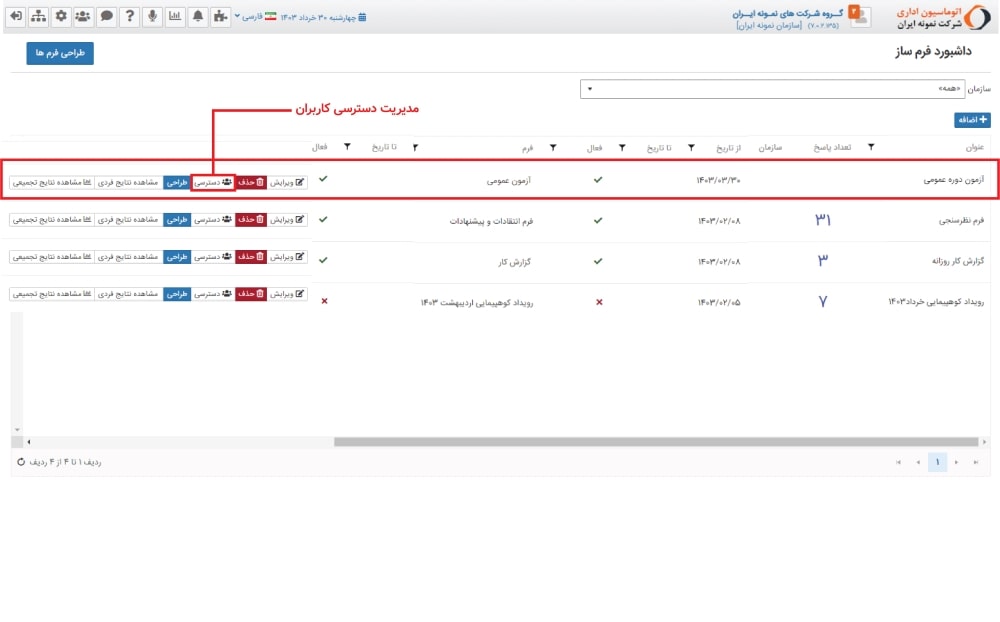Image resolution: width=1000 pixels, height=622 pixels.
Task: Open filter for the عنوان column
Action: [871, 148]
